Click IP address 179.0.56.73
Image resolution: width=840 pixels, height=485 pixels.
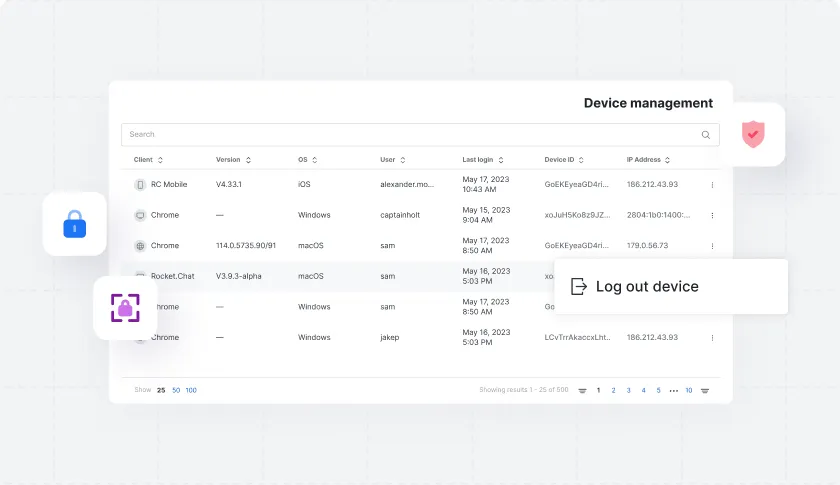647,245
